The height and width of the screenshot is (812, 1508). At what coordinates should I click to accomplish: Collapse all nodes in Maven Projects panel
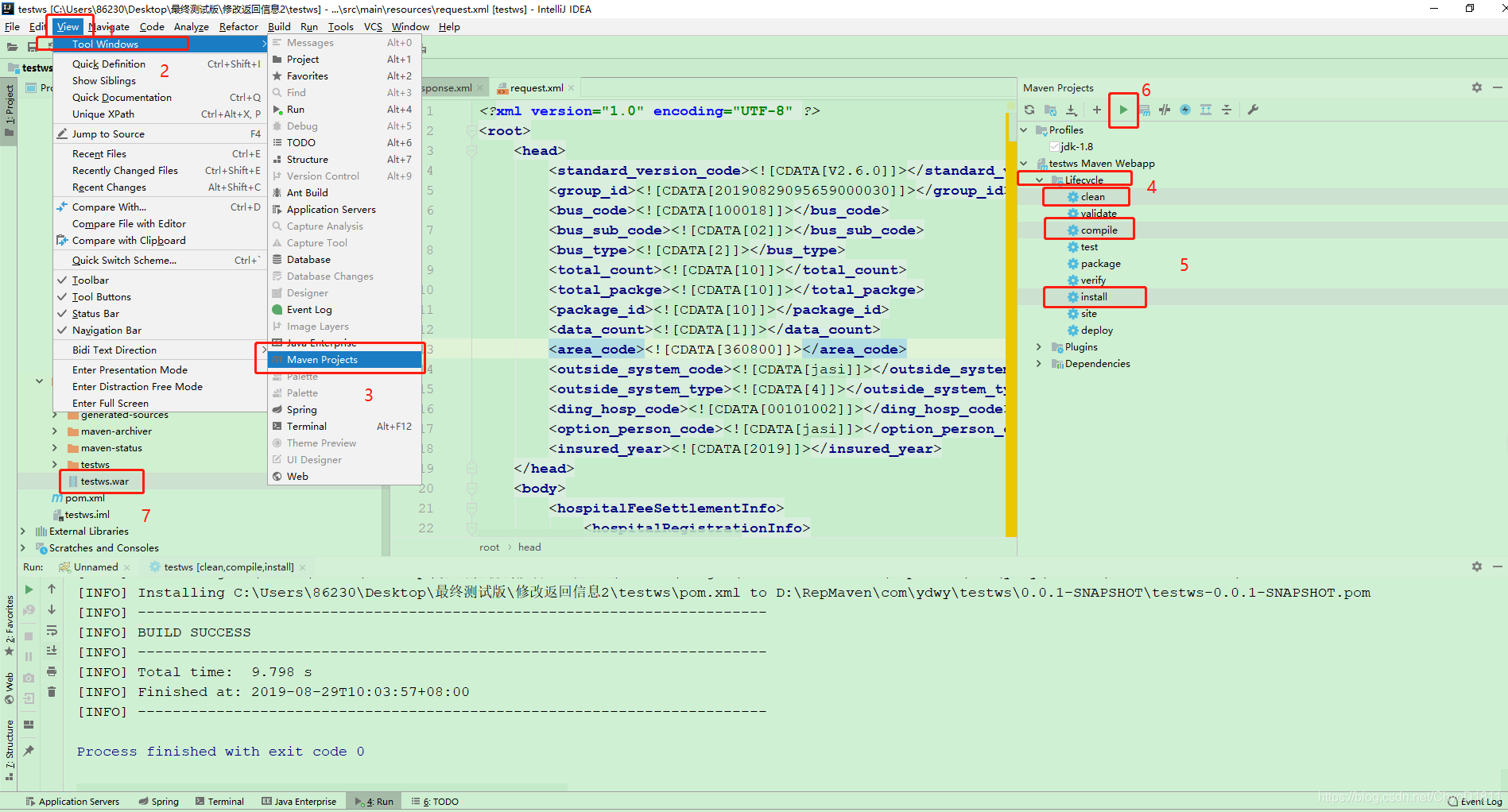click(x=1227, y=110)
